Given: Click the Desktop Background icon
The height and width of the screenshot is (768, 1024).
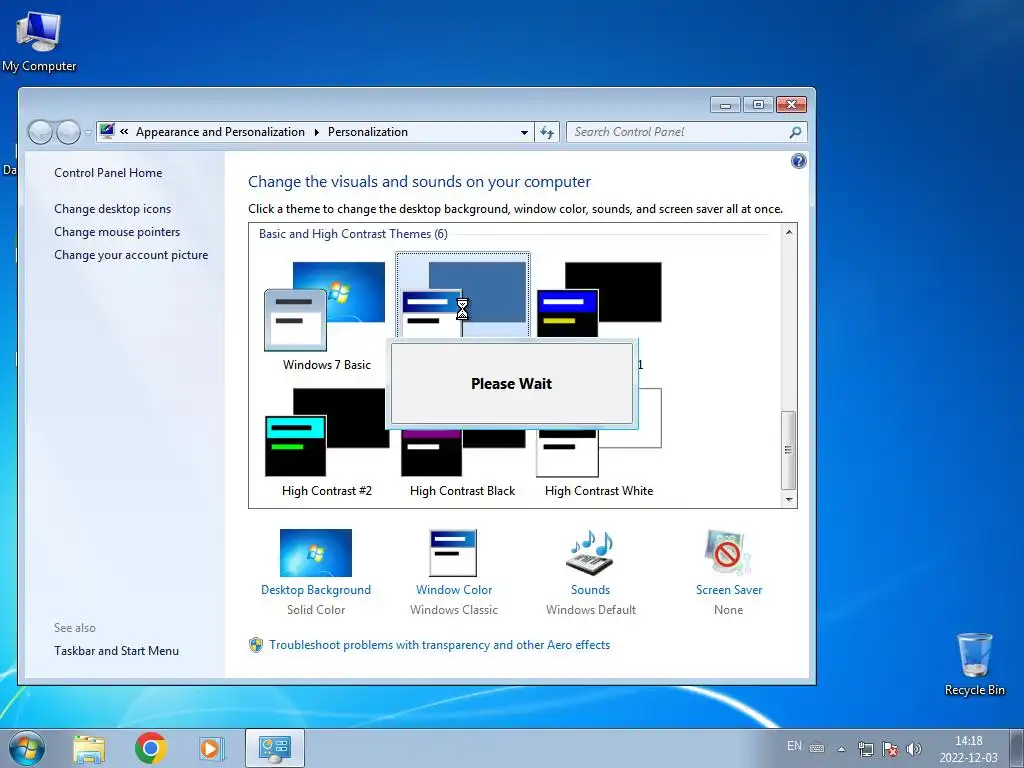Looking at the screenshot, I should click(315, 552).
